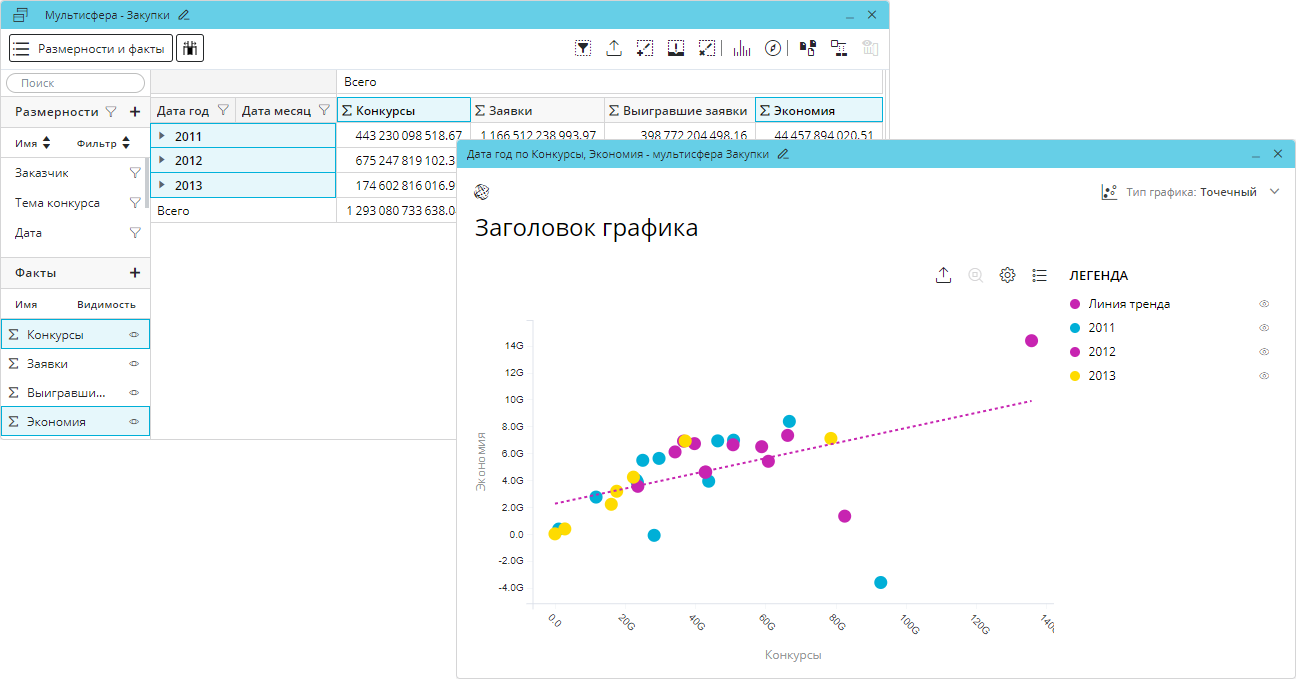The width and height of the screenshot is (1296, 679).
Task: Select the Заказчик dimension in the list
Action: (42, 173)
